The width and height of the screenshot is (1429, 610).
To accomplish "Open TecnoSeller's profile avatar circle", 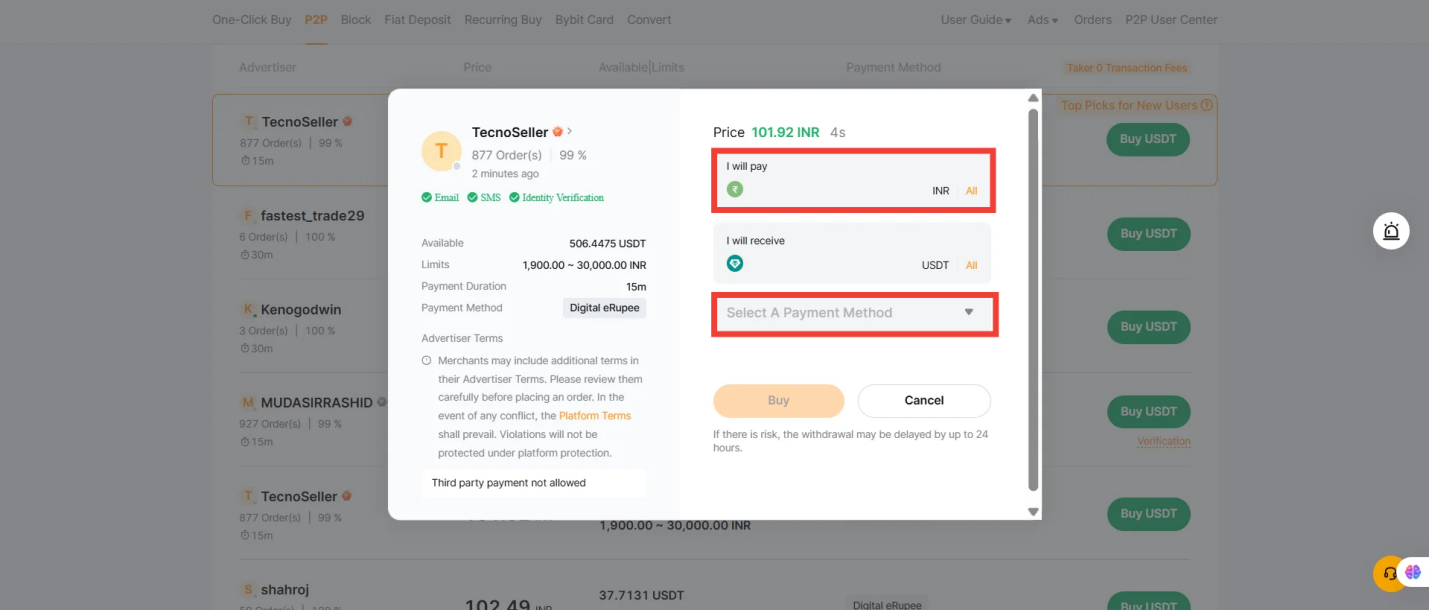I will click(x=441, y=150).
